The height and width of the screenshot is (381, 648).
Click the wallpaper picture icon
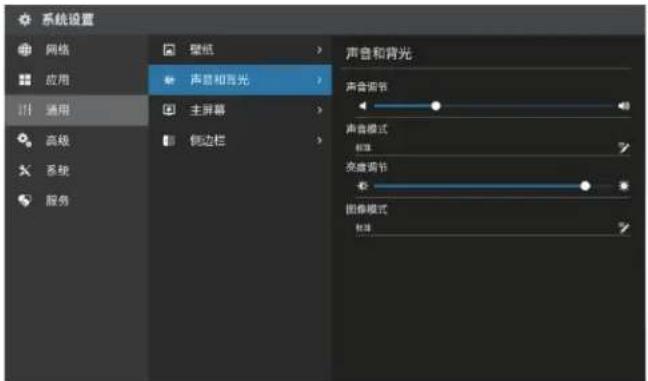[169, 50]
